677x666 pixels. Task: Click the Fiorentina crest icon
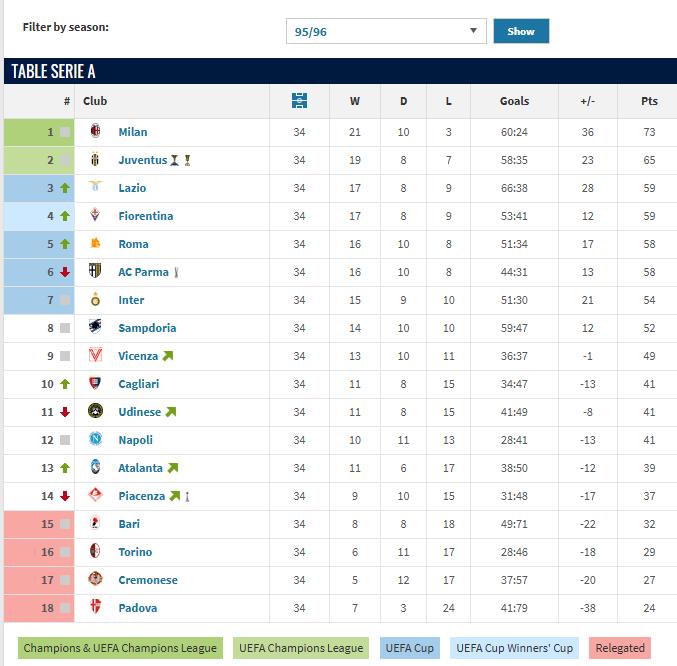coord(96,216)
